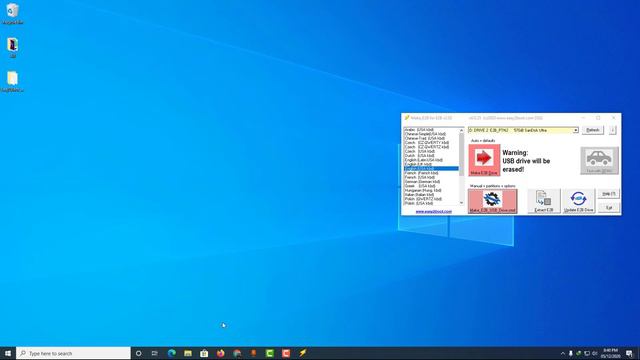The width and height of the screenshot is (640, 360).
Task: Click the Update E2B Drive button
Action: coord(578,201)
